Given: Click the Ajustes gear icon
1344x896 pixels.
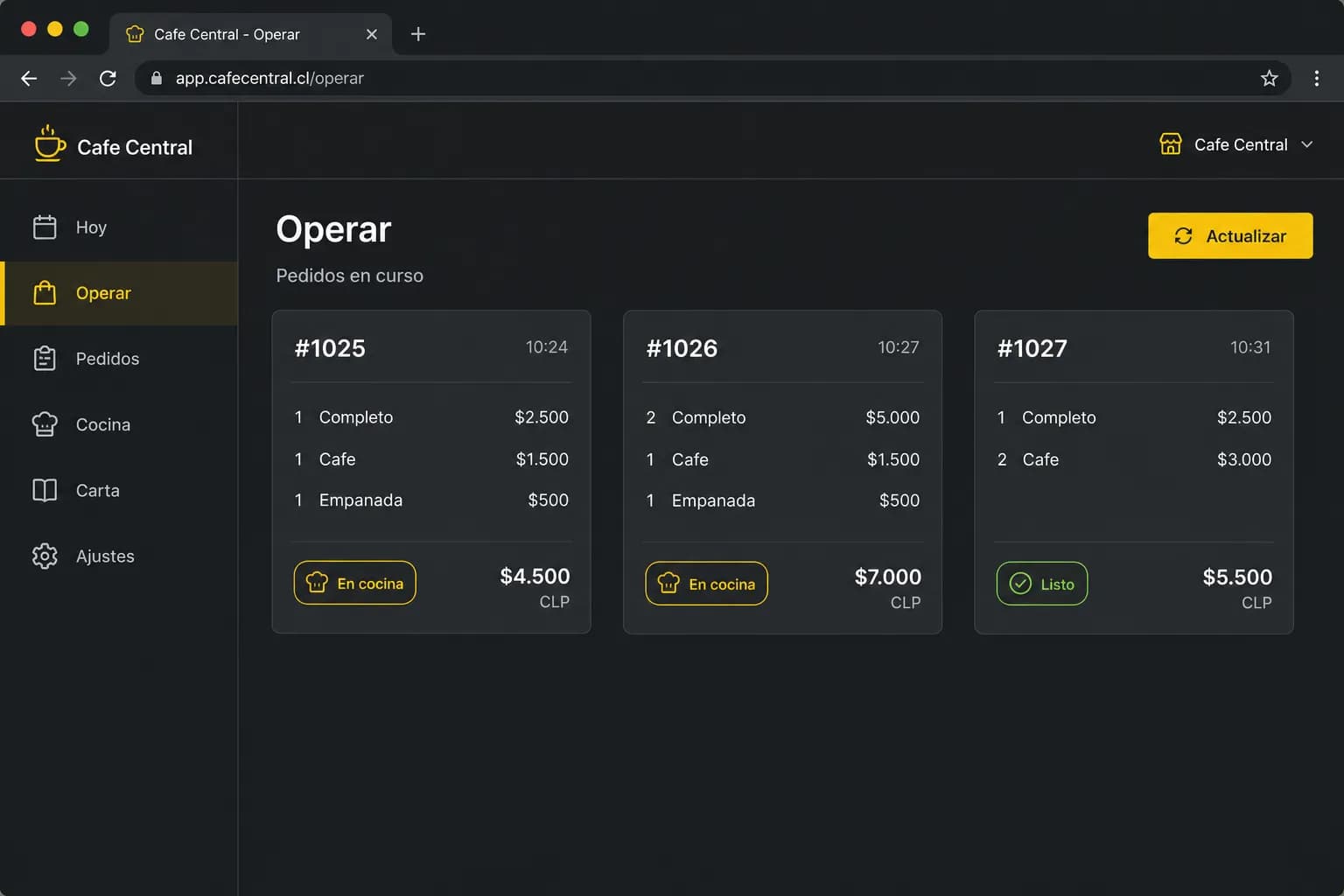Looking at the screenshot, I should [45, 556].
